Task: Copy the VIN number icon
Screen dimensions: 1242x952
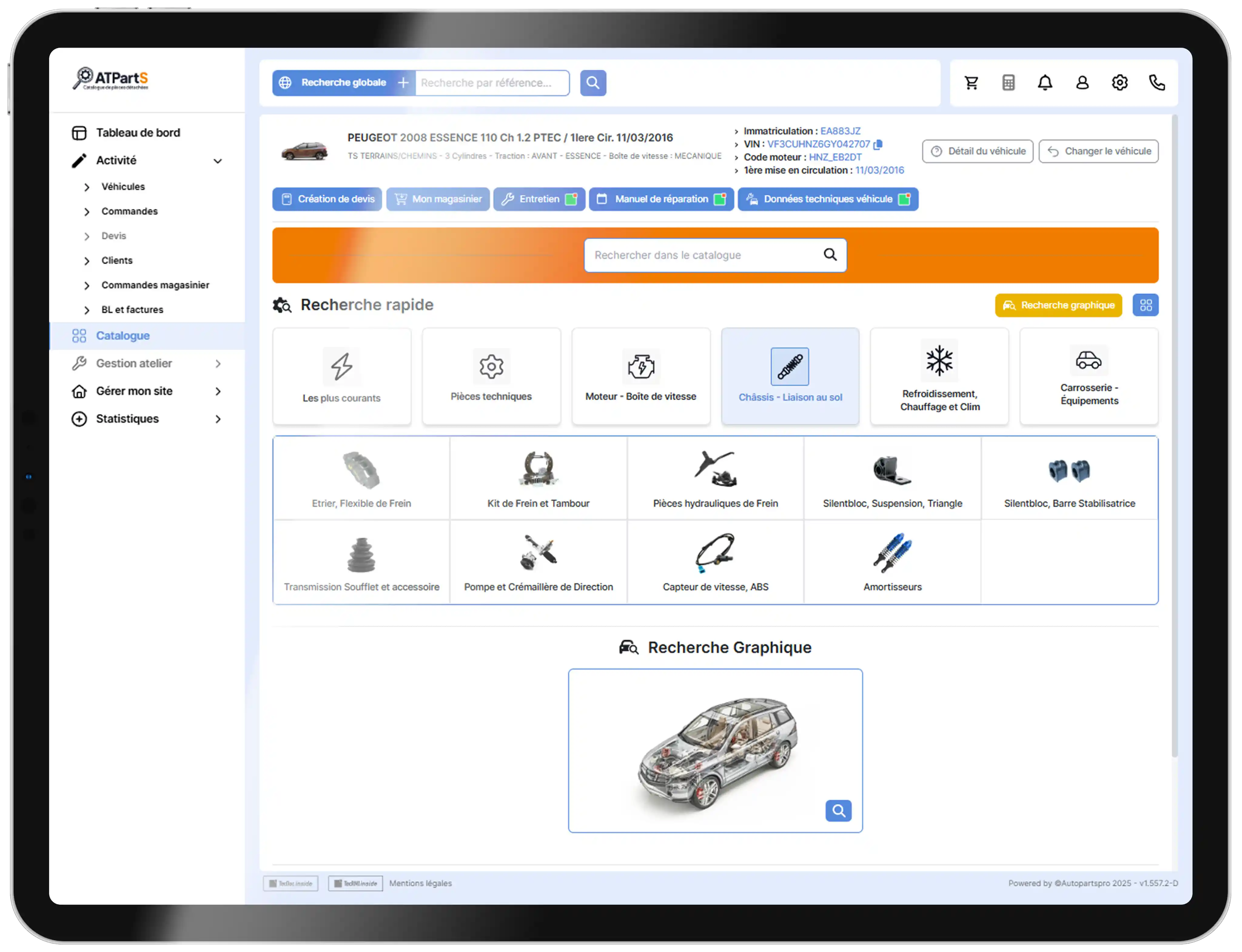Action: (x=878, y=144)
